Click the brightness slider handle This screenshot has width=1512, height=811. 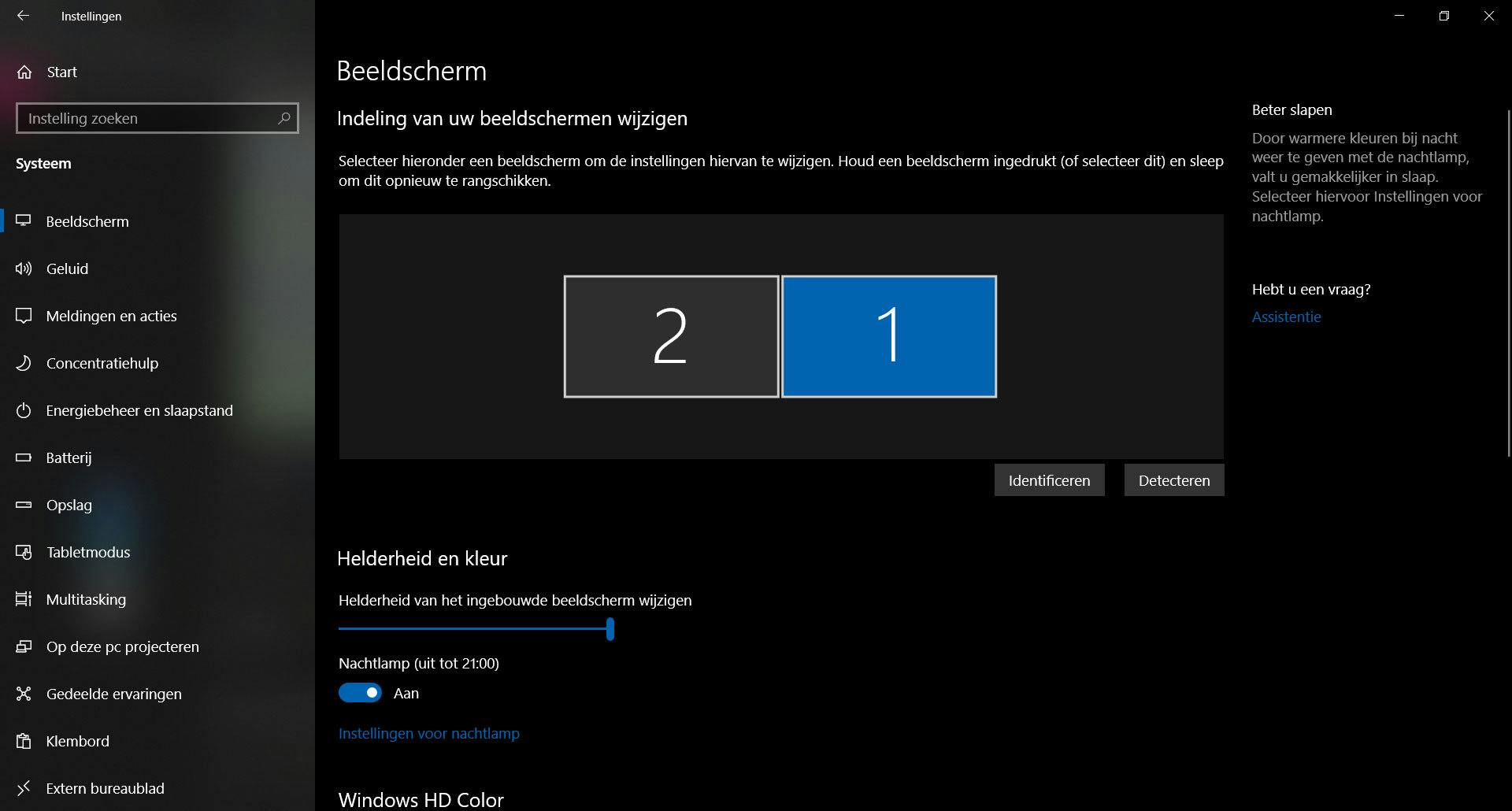[x=610, y=629]
